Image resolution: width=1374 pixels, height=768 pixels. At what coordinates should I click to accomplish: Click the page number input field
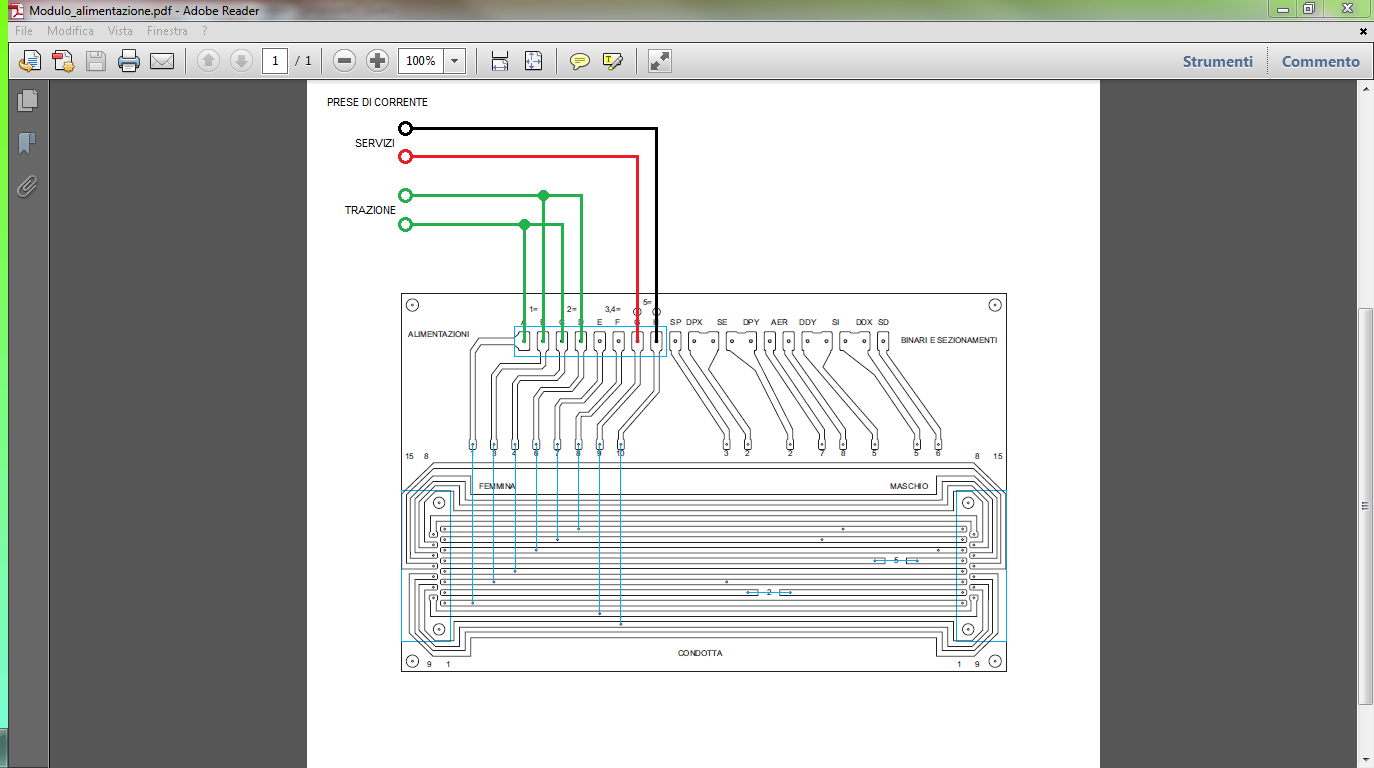(276, 61)
